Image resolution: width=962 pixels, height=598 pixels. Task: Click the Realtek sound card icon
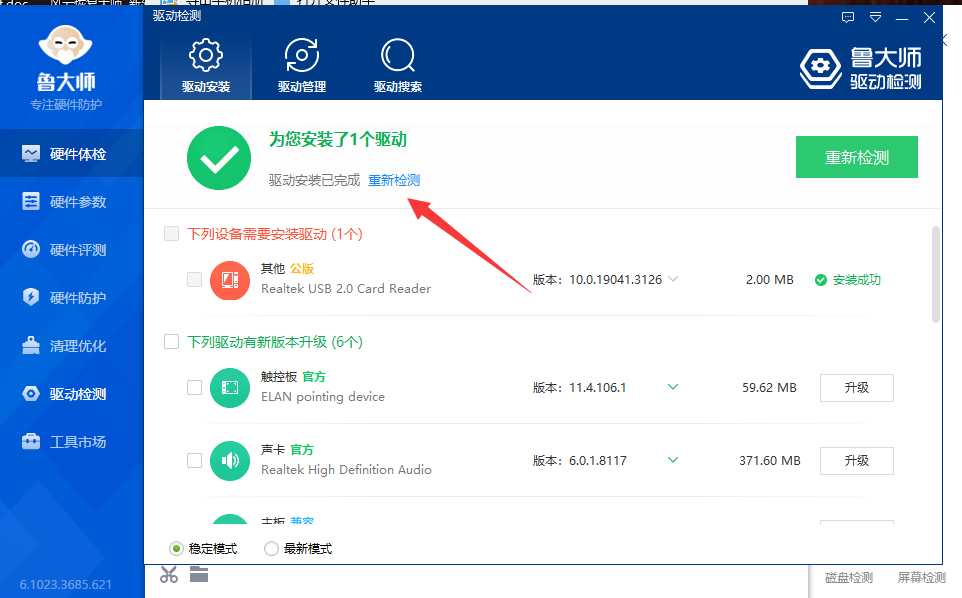tap(229, 460)
